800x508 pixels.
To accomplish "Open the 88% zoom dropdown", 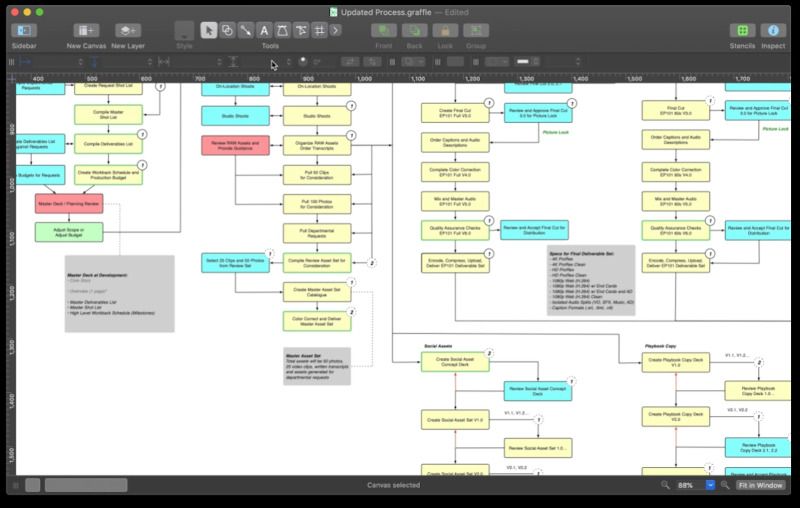I will pyautogui.click(x=710, y=485).
